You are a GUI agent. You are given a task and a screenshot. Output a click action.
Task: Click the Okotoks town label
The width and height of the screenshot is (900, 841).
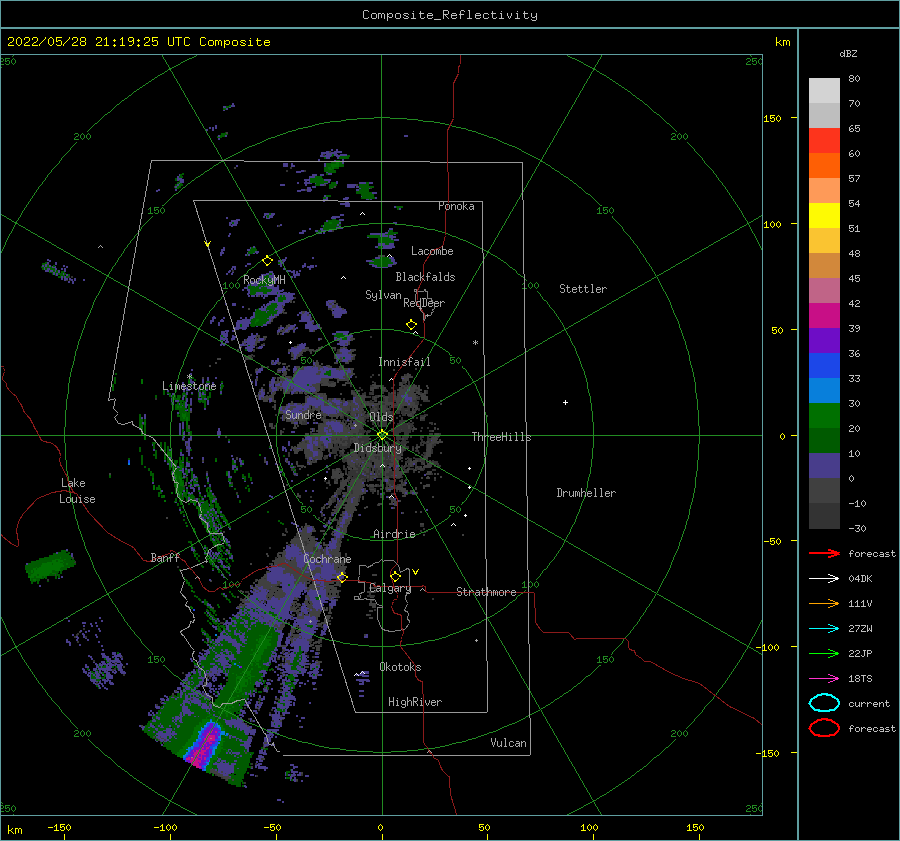coord(400,667)
